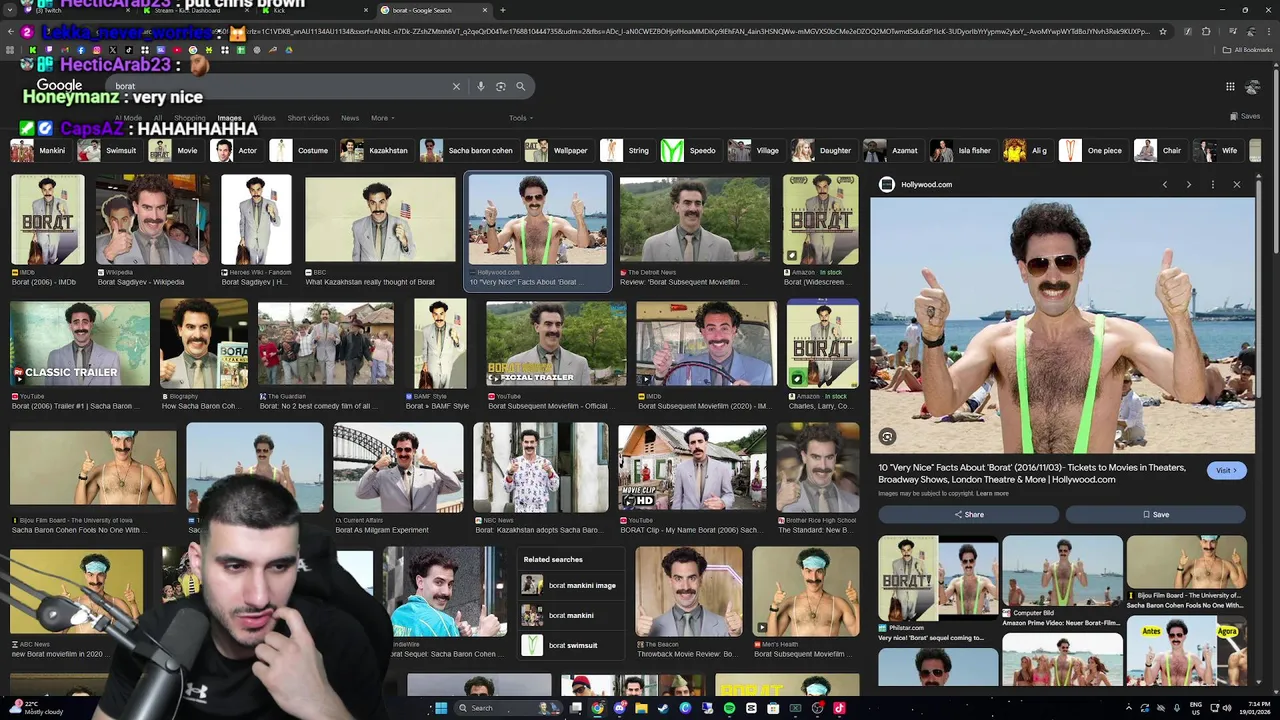
Task: Start a voice search with the microphone icon
Action: (x=481, y=87)
